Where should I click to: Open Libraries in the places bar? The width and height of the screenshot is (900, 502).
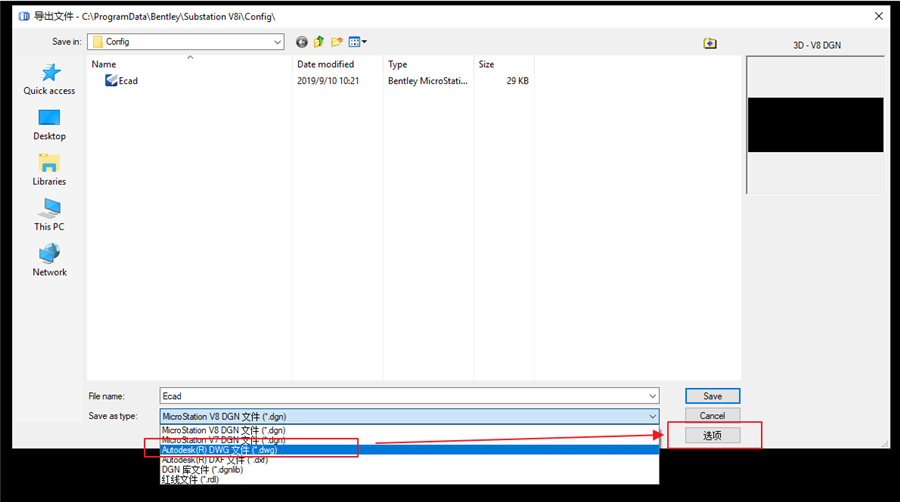click(x=49, y=170)
